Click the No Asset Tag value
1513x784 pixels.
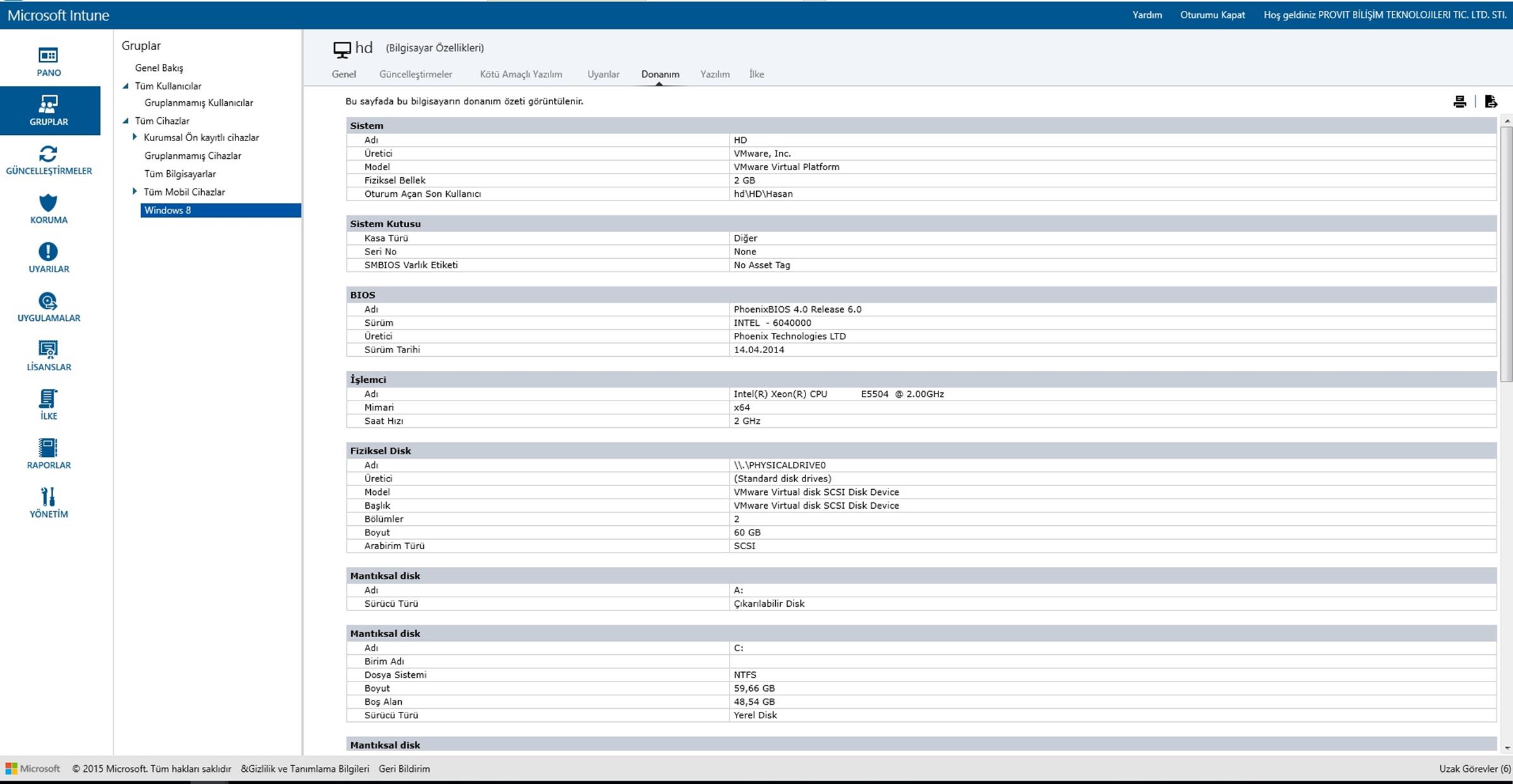pyautogui.click(x=762, y=265)
